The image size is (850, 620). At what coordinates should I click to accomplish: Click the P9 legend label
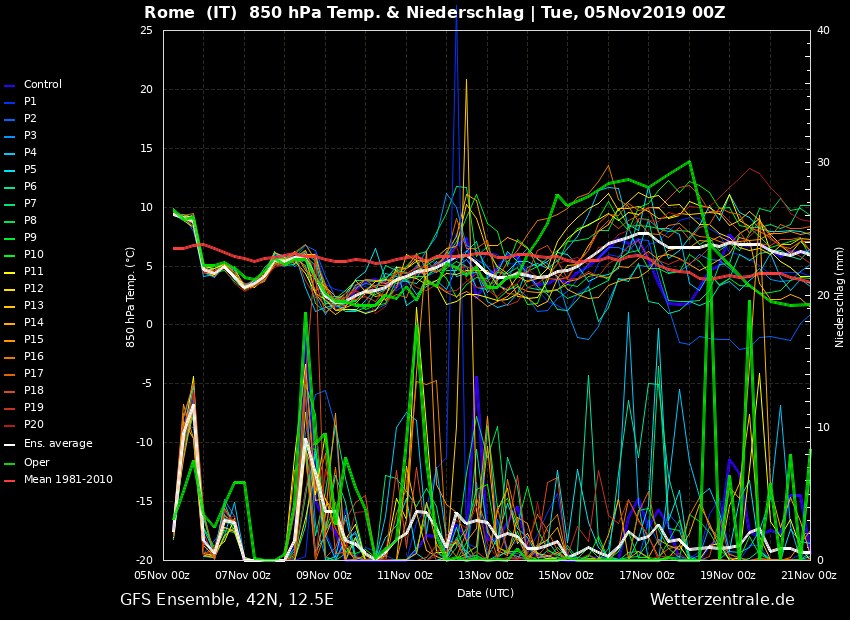click(30, 237)
